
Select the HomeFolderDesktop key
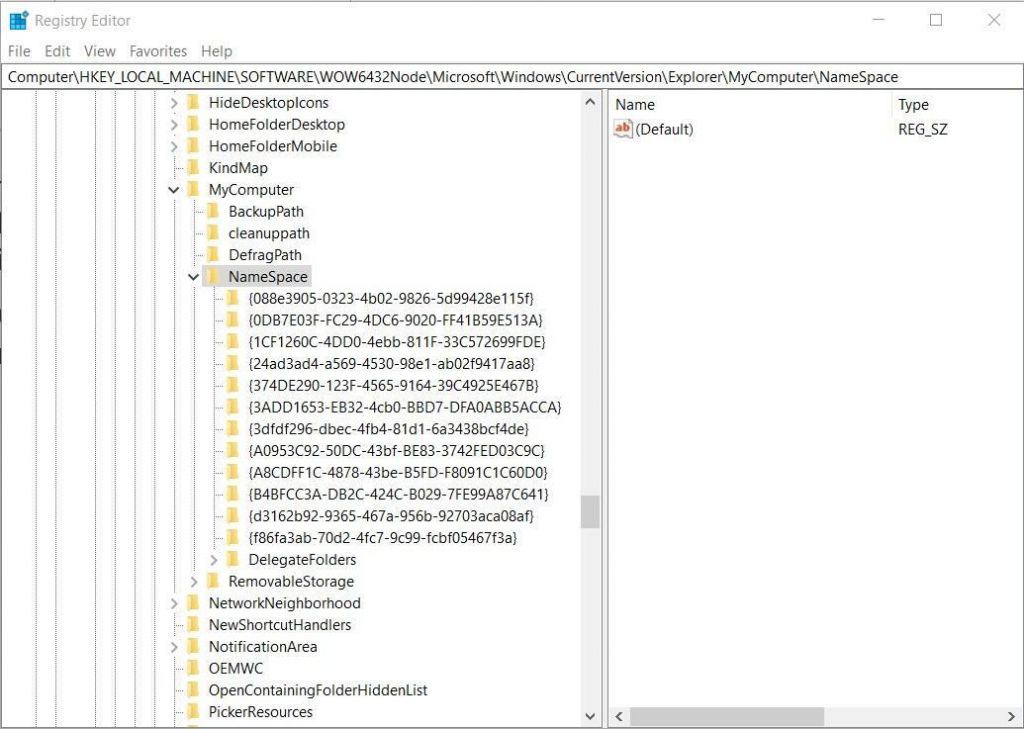[276, 124]
